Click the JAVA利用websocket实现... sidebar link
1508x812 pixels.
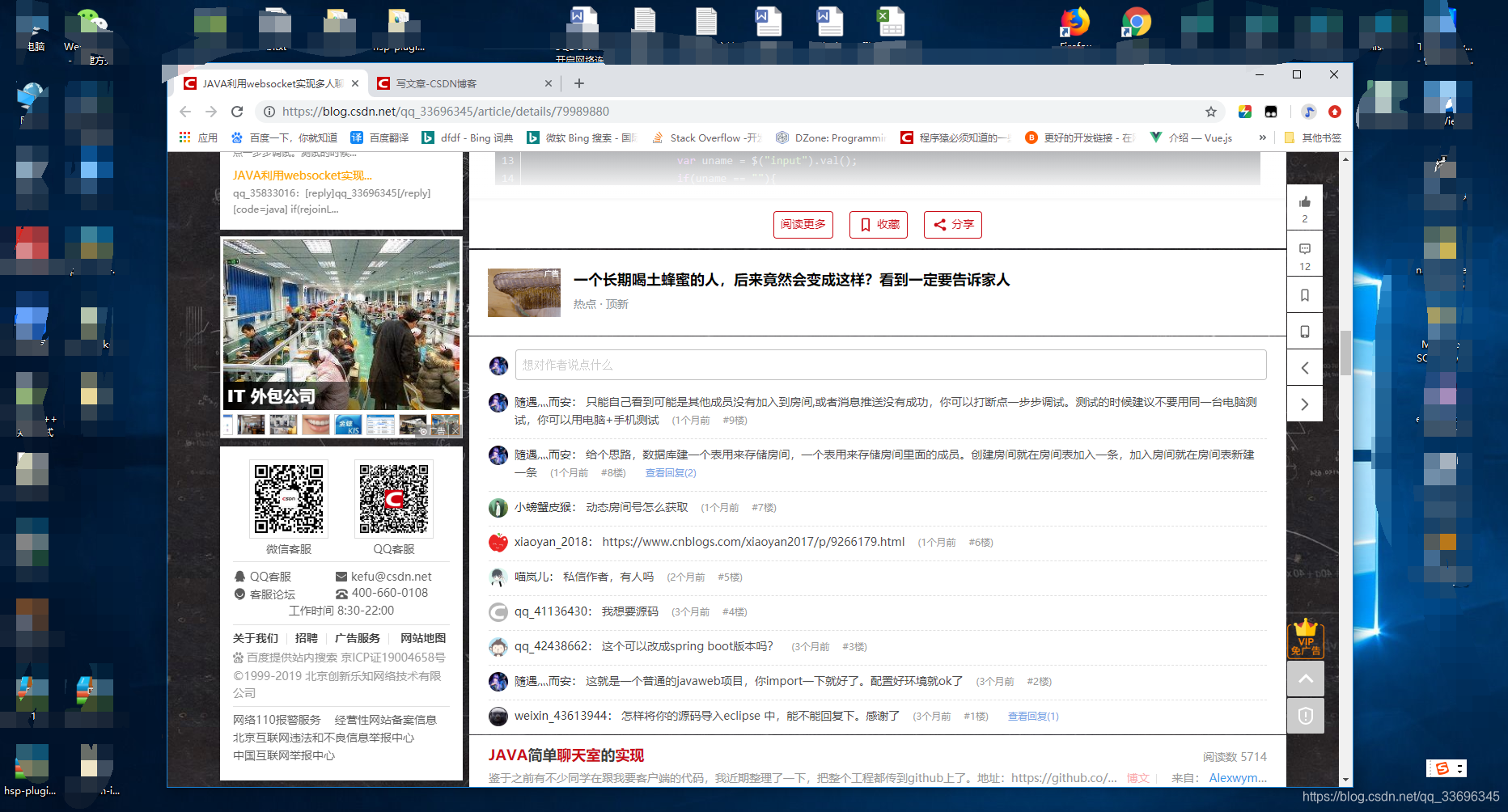tap(303, 176)
